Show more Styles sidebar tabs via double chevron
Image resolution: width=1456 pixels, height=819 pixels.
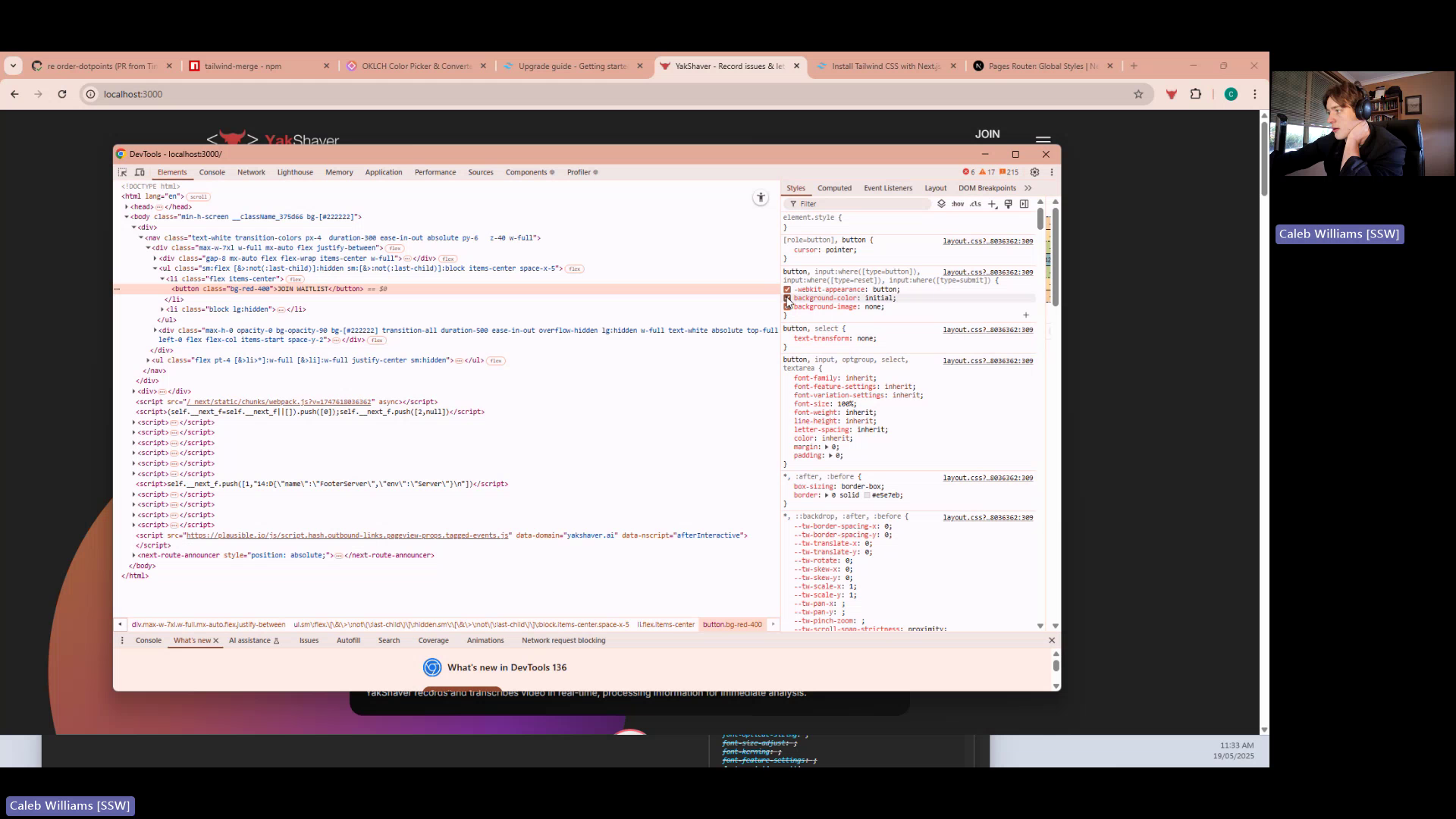(1028, 188)
